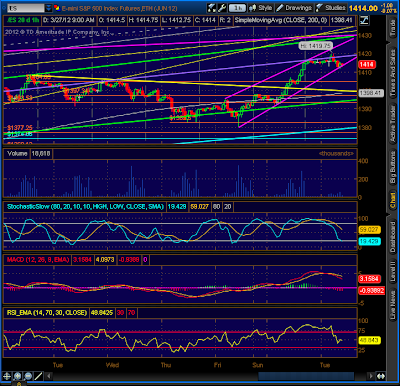Click the 1h timeframe button

[238, 8]
